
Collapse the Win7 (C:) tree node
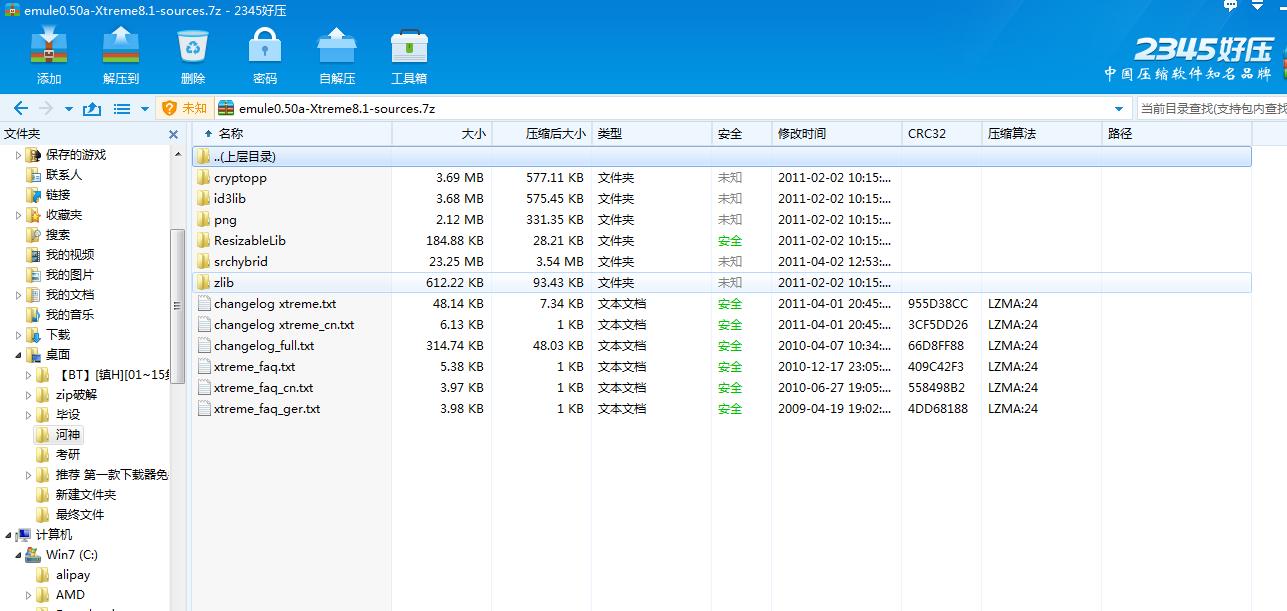click(x=18, y=555)
